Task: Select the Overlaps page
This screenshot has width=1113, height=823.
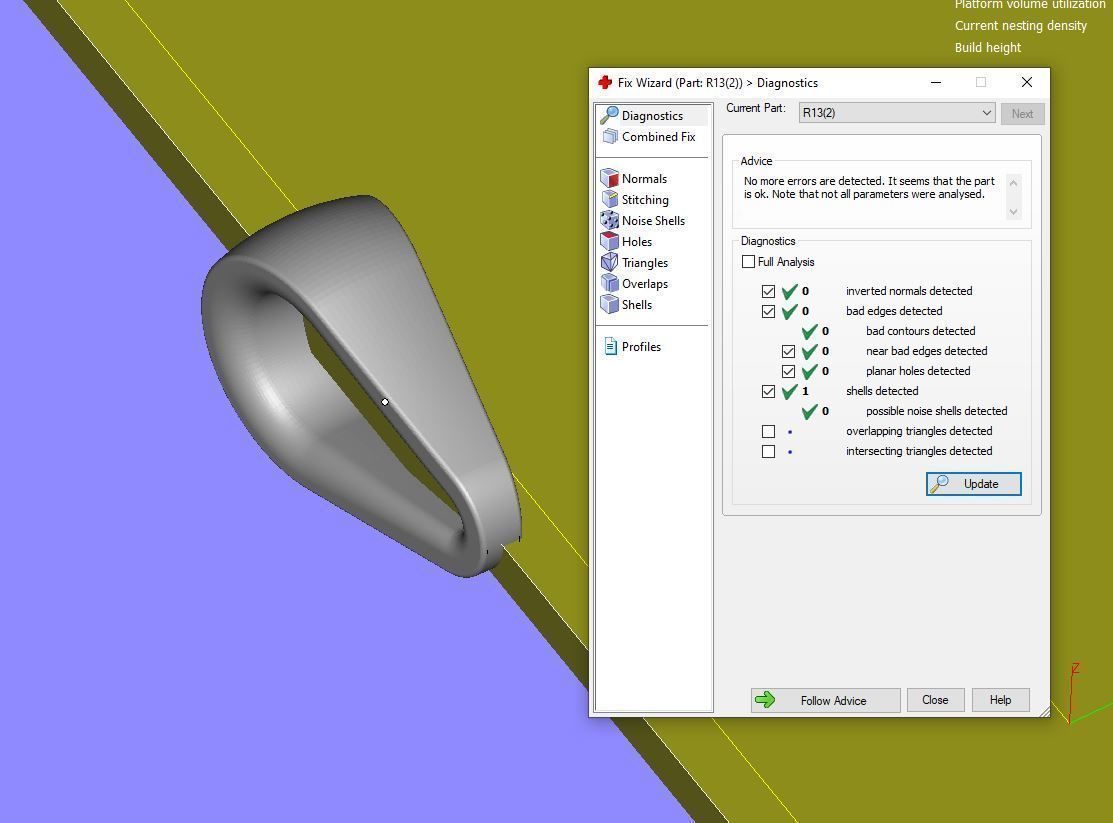Action: [645, 283]
